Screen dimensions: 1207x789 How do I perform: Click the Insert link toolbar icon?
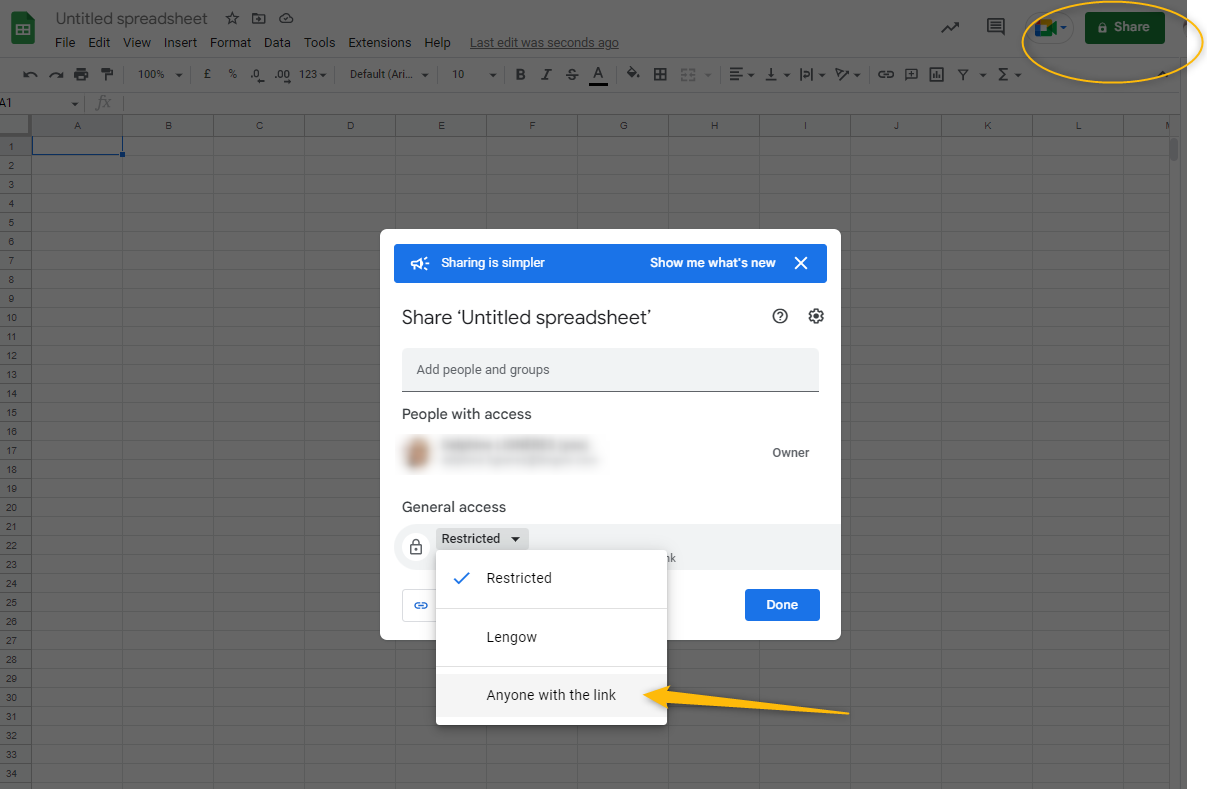pos(887,74)
